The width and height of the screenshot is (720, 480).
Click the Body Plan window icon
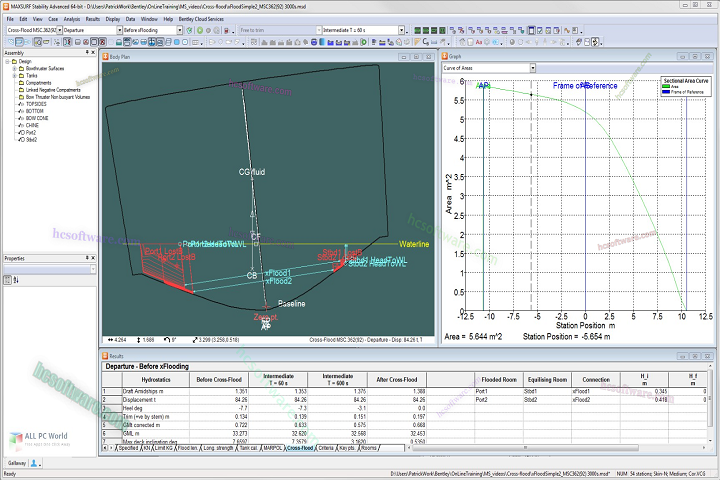click(x=106, y=58)
